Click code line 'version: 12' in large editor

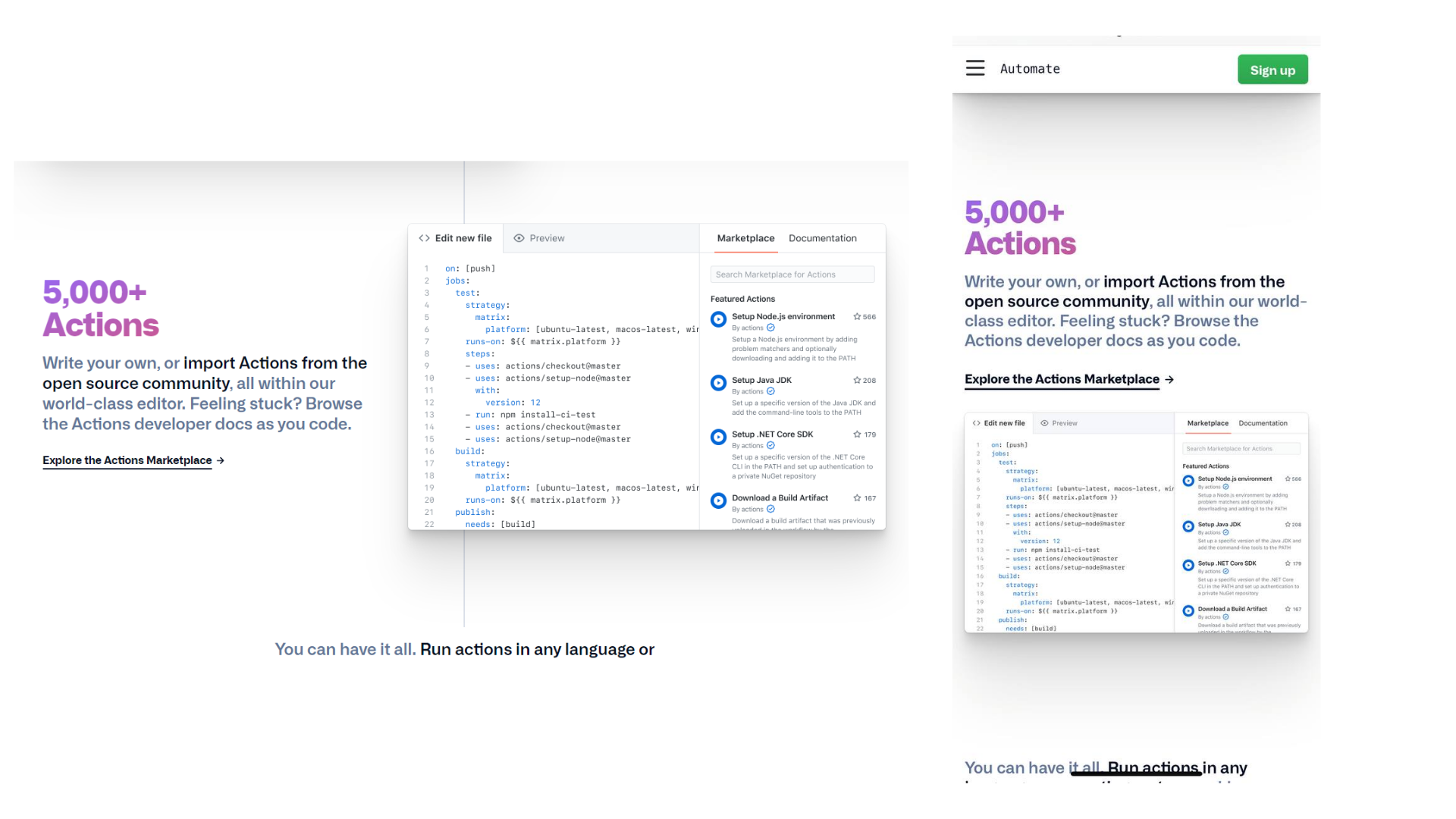(513, 403)
